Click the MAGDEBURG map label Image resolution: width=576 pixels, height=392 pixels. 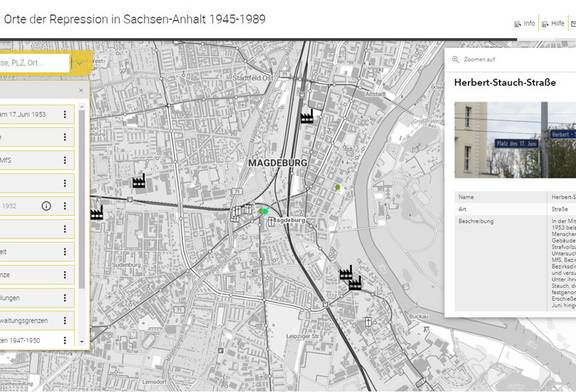coord(278,163)
